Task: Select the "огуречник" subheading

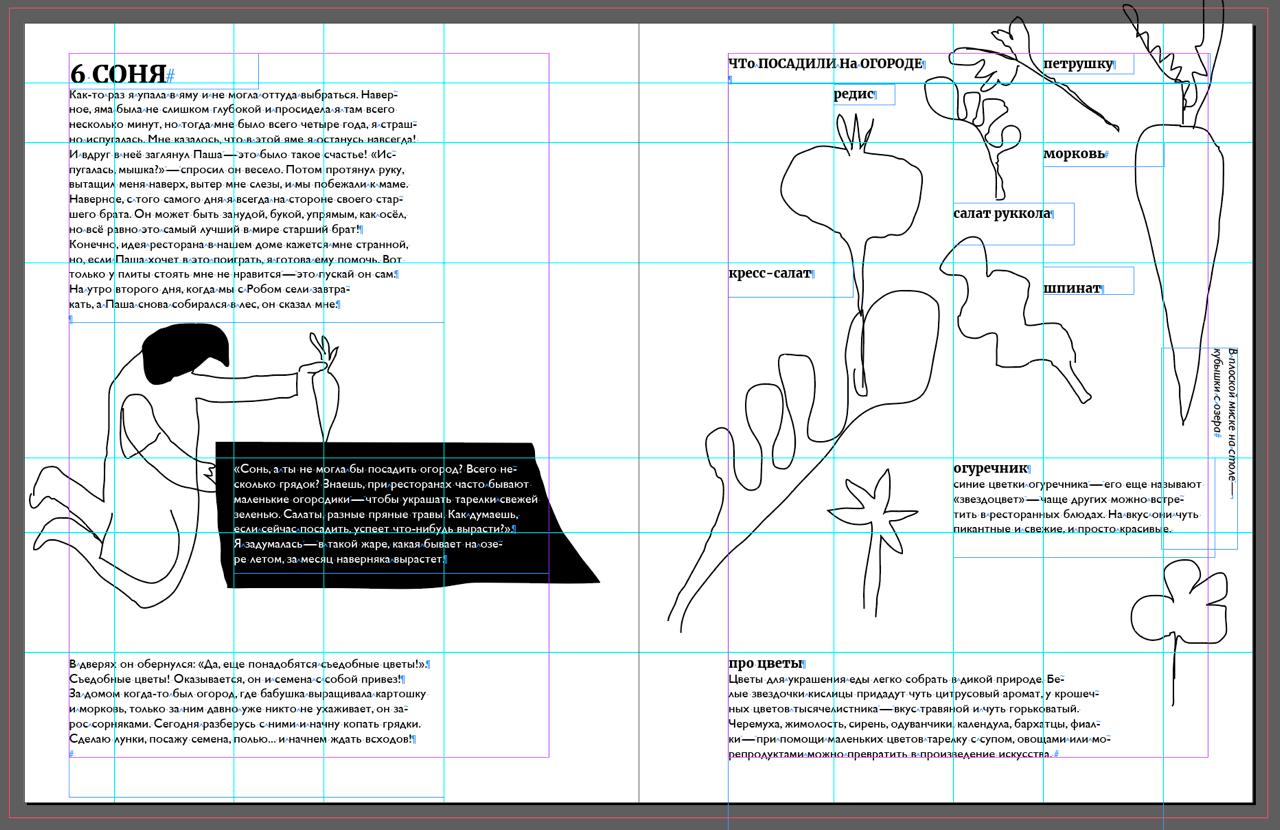Action: [x=990, y=467]
